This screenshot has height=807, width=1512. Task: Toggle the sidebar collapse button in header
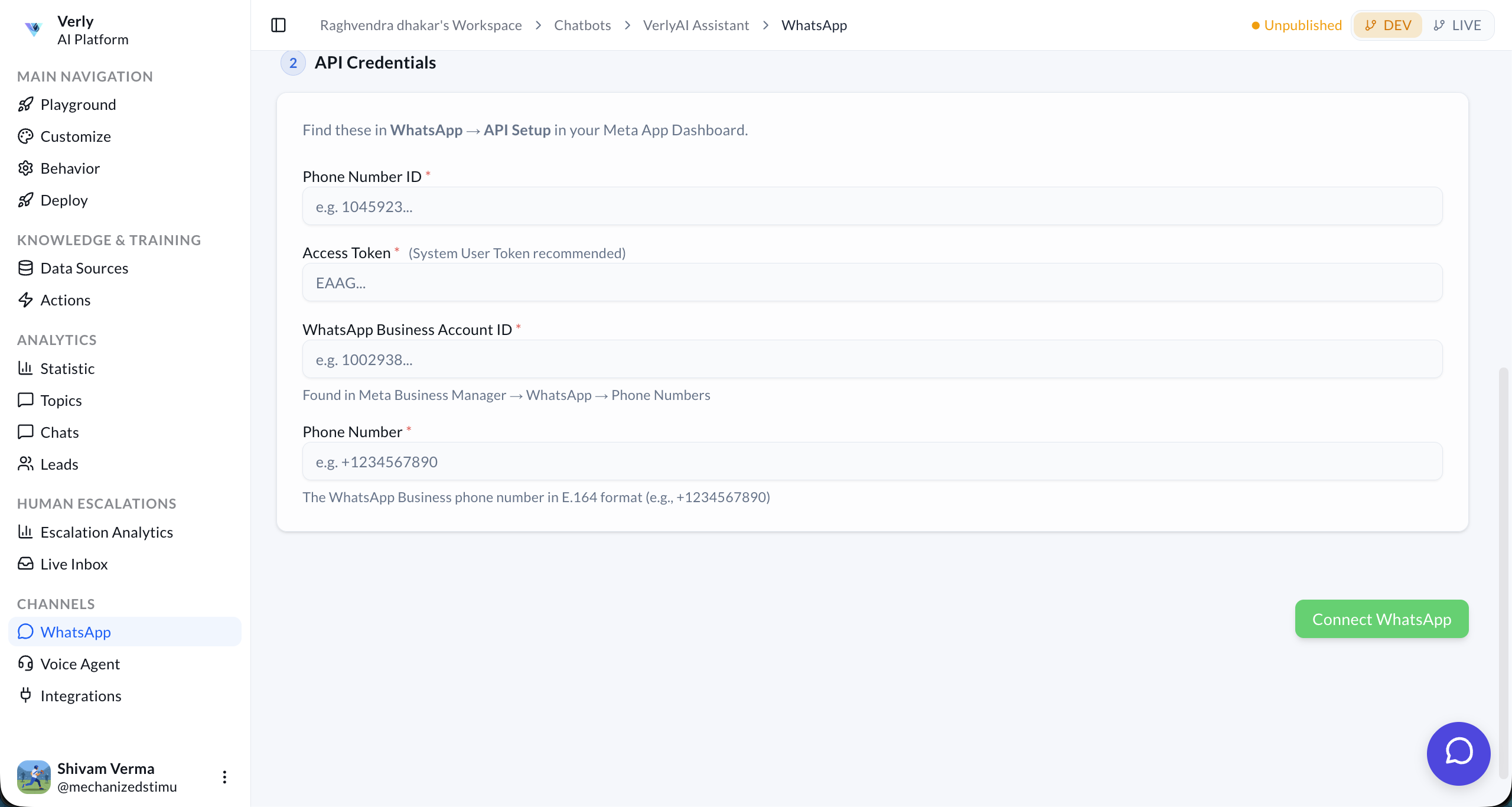click(x=278, y=25)
